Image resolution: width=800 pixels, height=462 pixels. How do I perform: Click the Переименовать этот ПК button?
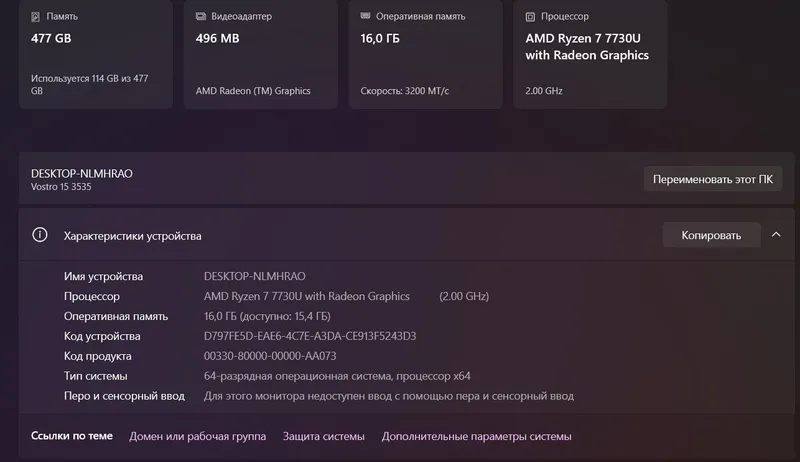[713, 179]
